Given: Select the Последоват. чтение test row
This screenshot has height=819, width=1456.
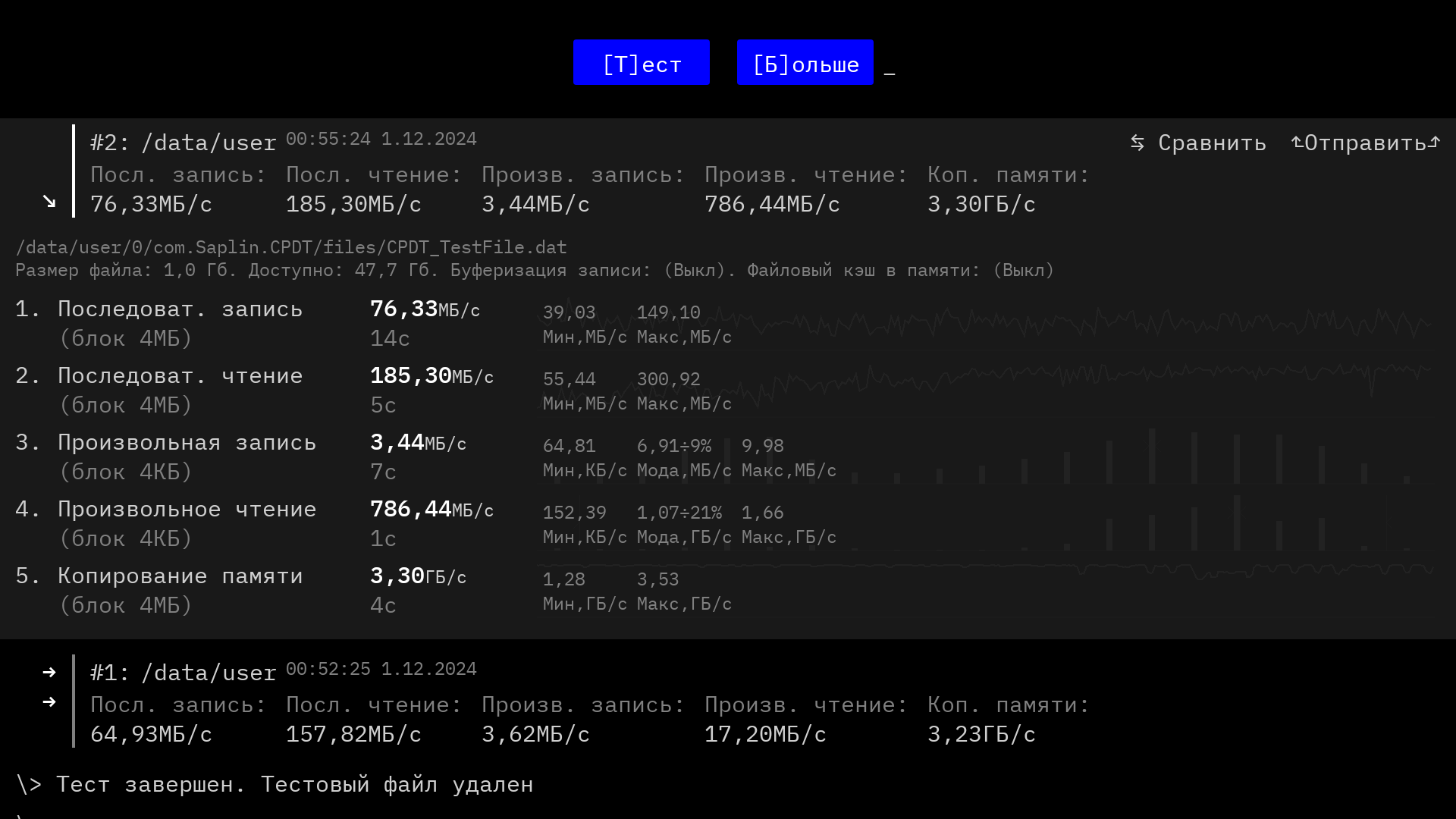Looking at the screenshot, I should (180, 376).
